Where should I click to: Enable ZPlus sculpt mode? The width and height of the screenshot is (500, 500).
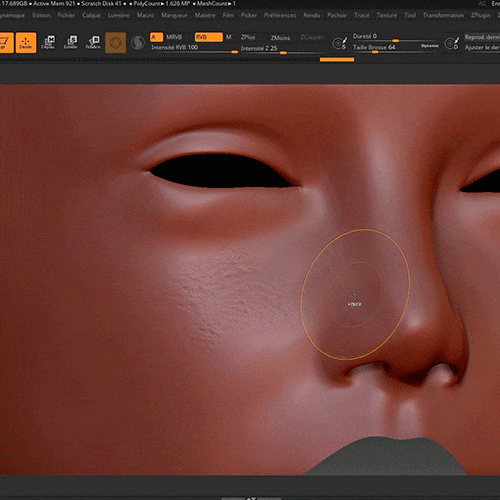(248, 37)
